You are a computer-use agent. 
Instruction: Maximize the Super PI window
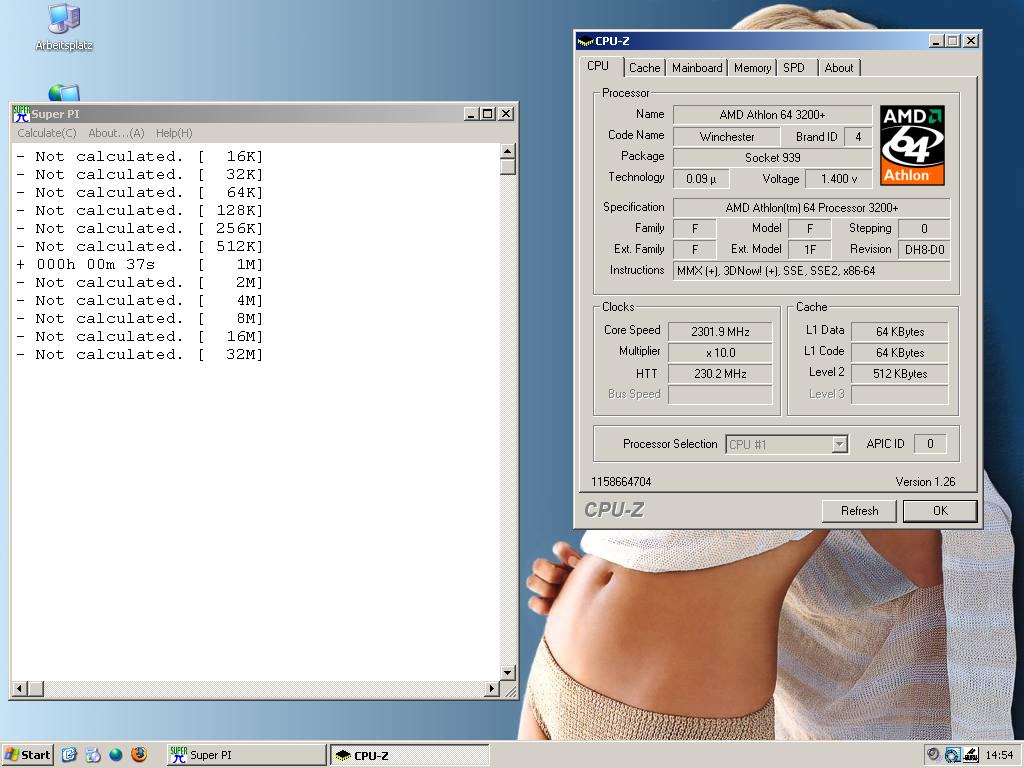click(x=487, y=114)
